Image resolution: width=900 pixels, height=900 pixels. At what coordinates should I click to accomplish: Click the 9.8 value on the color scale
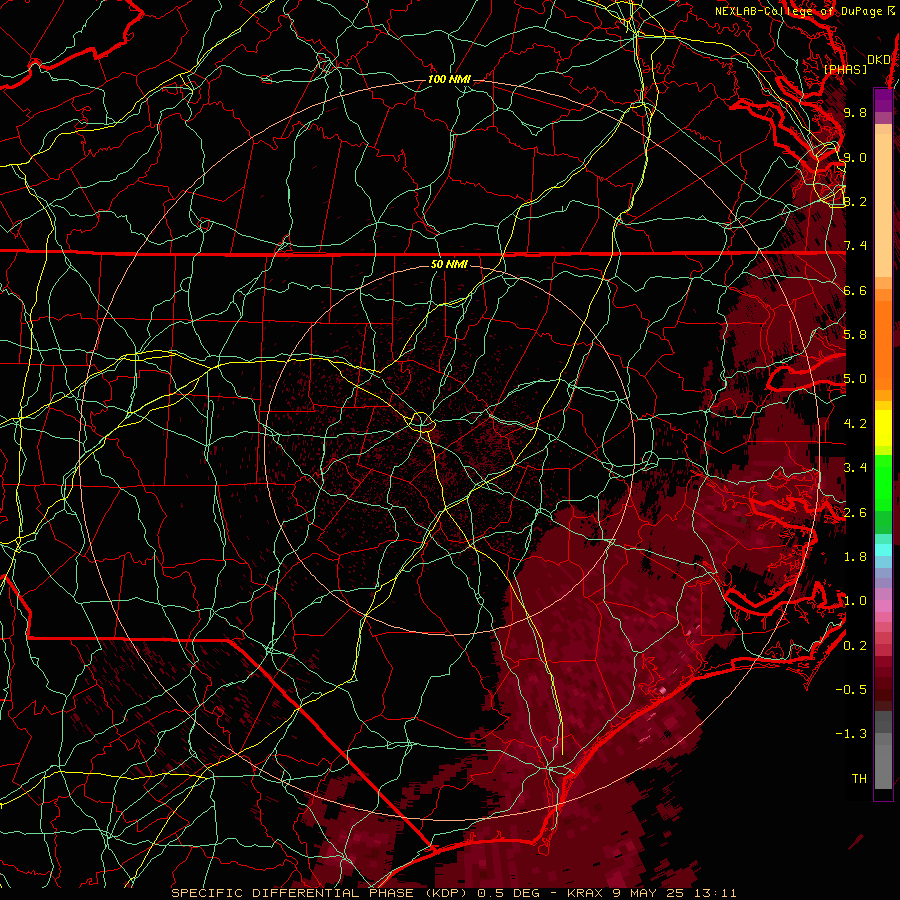pos(855,112)
